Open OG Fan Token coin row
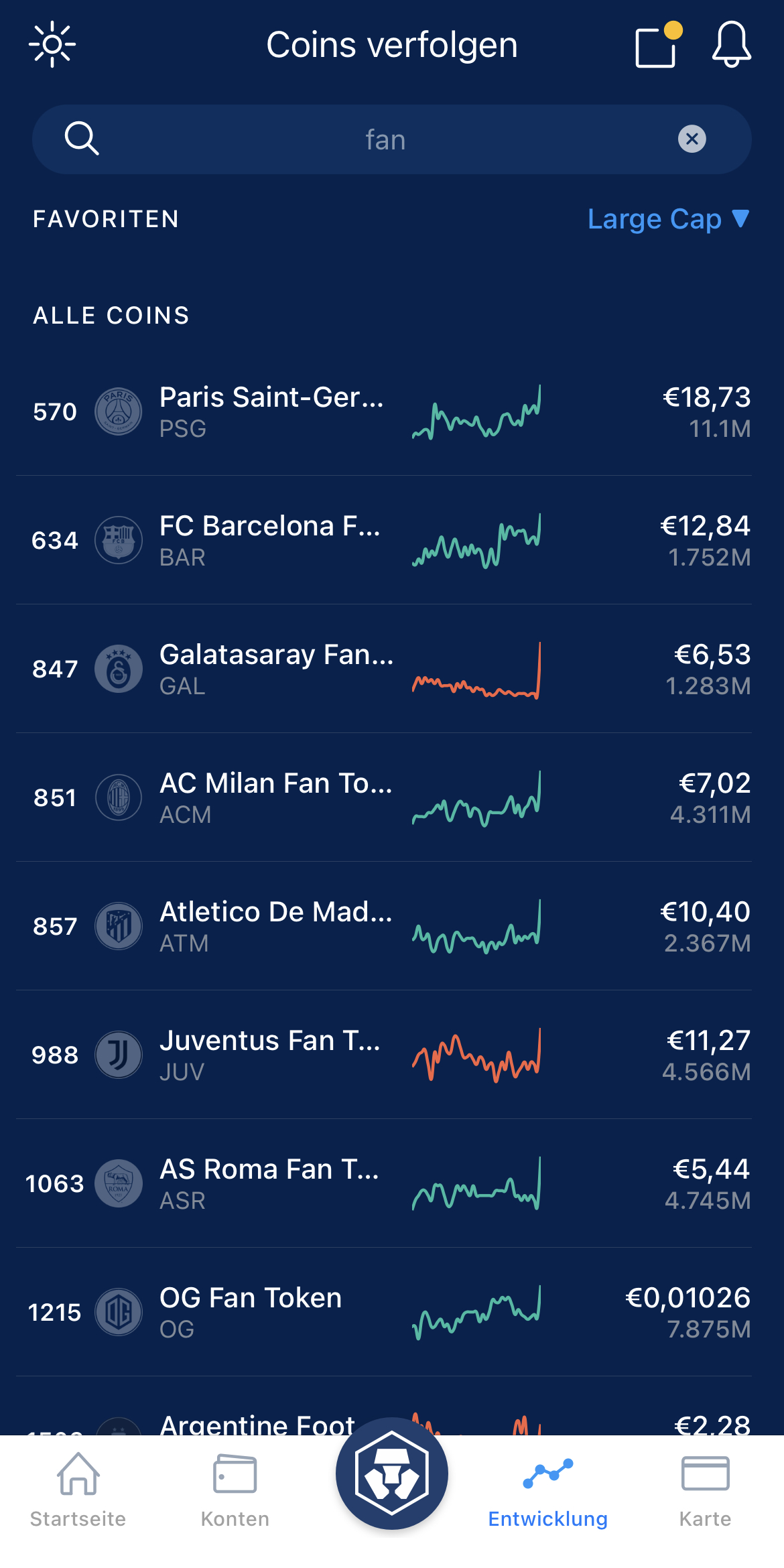 click(x=389, y=1312)
